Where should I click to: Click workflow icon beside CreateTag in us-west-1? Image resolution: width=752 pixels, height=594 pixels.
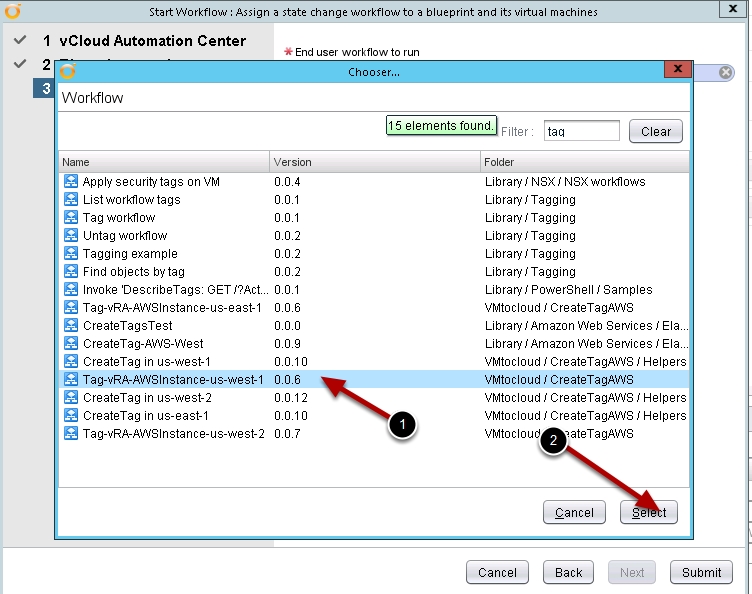[x=71, y=361]
